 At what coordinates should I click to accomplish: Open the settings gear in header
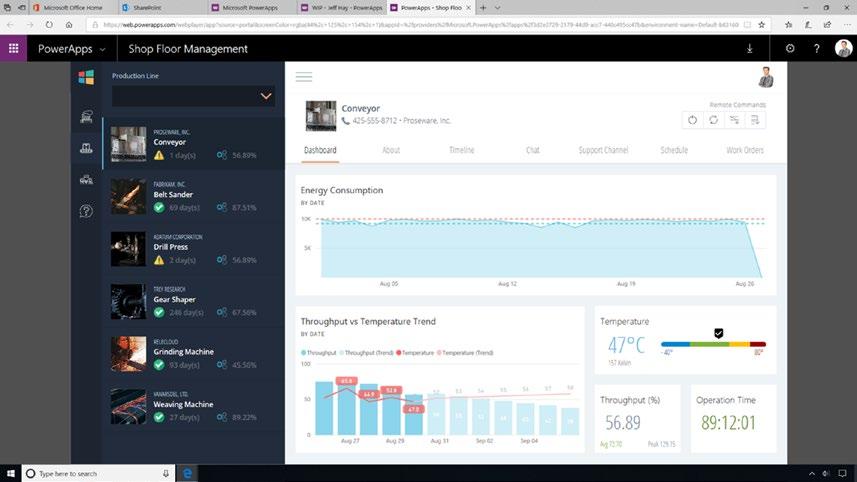pos(790,49)
